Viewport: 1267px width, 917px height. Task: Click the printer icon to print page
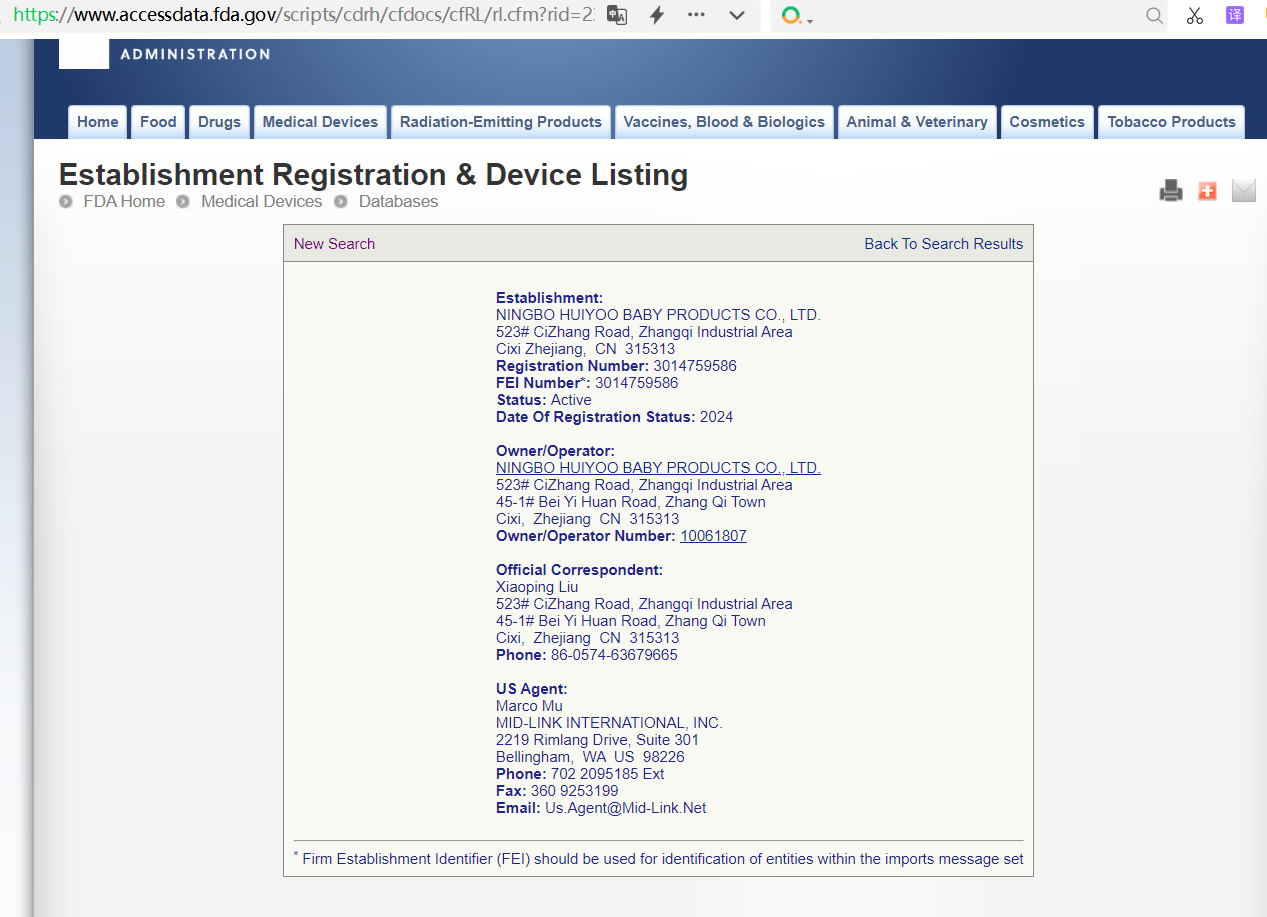[1170, 190]
